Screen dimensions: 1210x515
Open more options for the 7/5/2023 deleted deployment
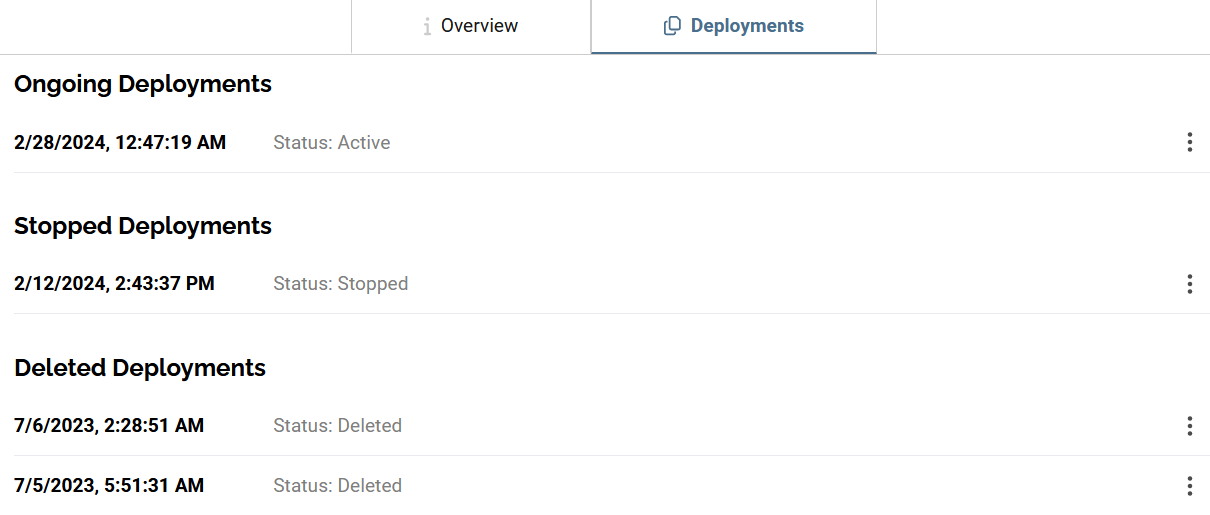(1189, 486)
